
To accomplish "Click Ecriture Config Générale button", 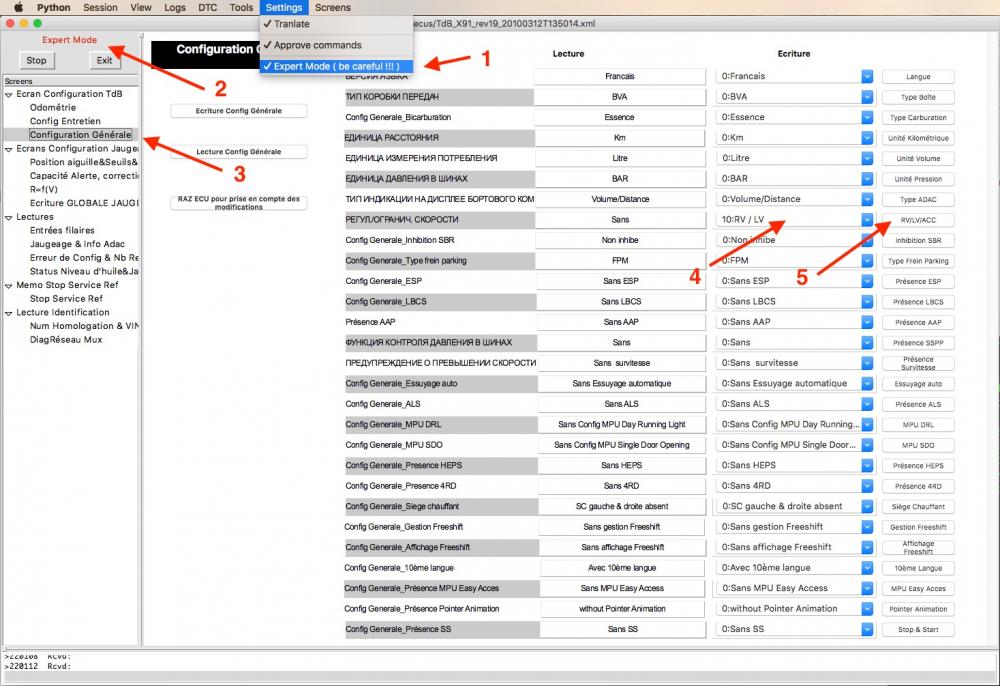I will 239,111.
